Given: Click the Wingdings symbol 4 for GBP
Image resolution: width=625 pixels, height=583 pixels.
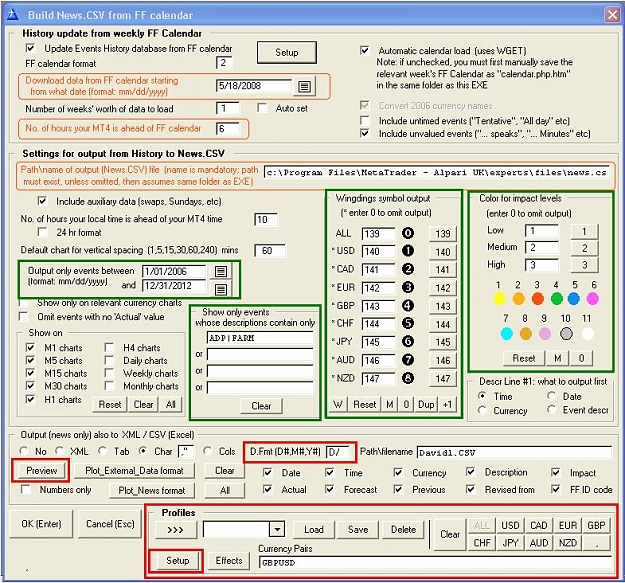Looking at the screenshot, I should point(407,306).
